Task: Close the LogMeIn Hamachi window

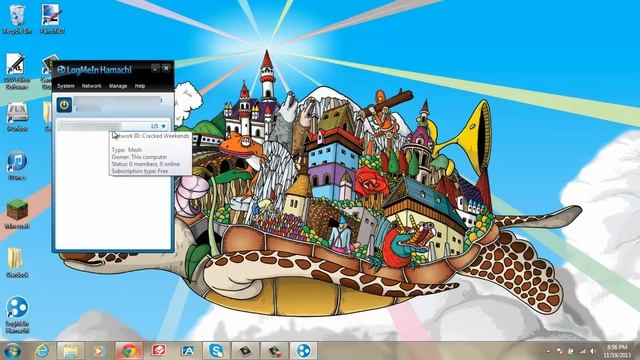Action: coord(166,69)
